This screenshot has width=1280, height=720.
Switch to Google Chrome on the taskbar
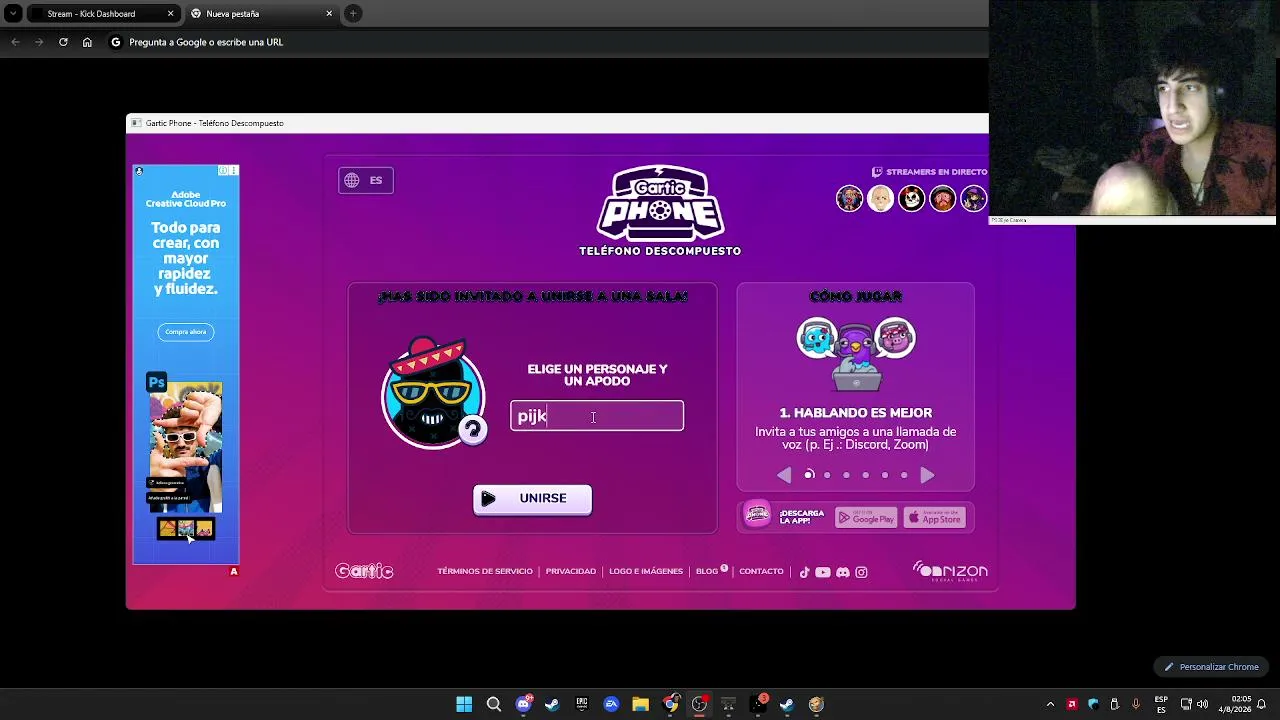(670, 704)
